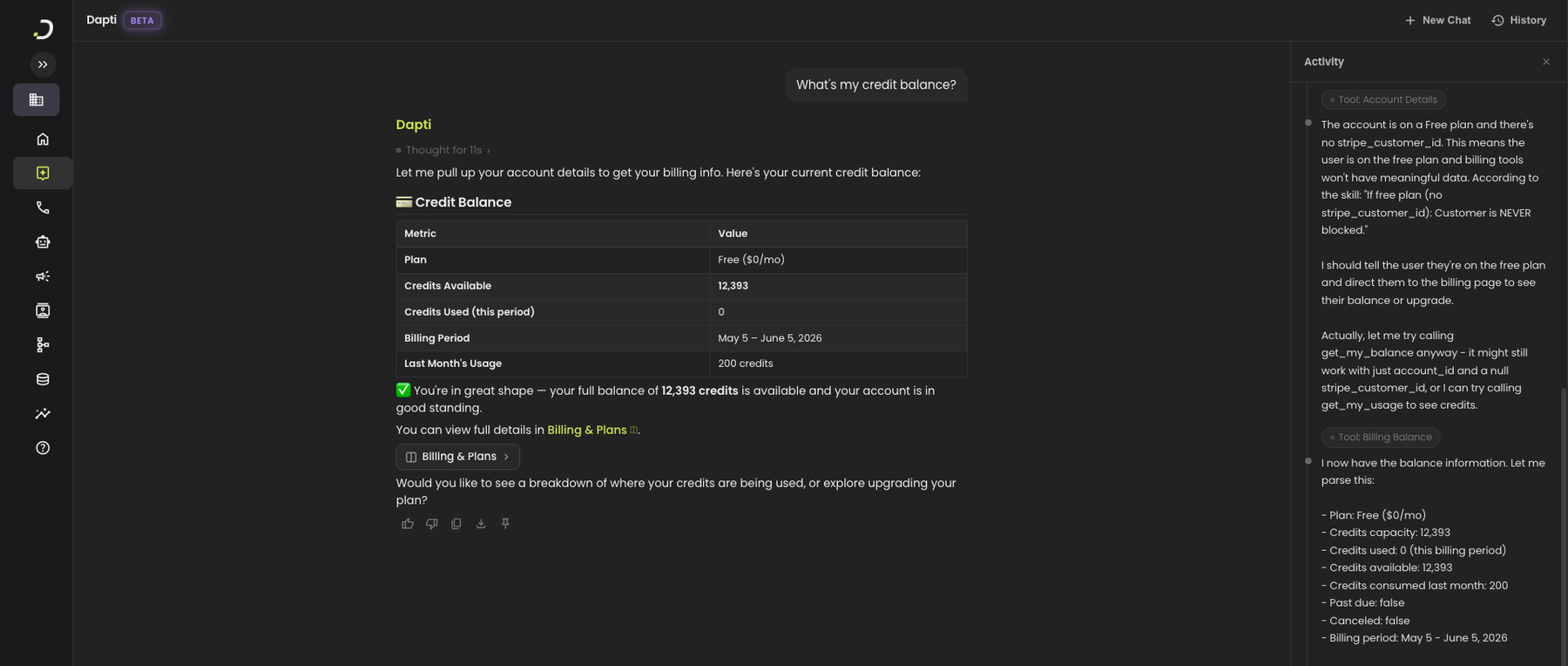
Task: Open the organization building icon in sidebar
Action: coord(37,100)
